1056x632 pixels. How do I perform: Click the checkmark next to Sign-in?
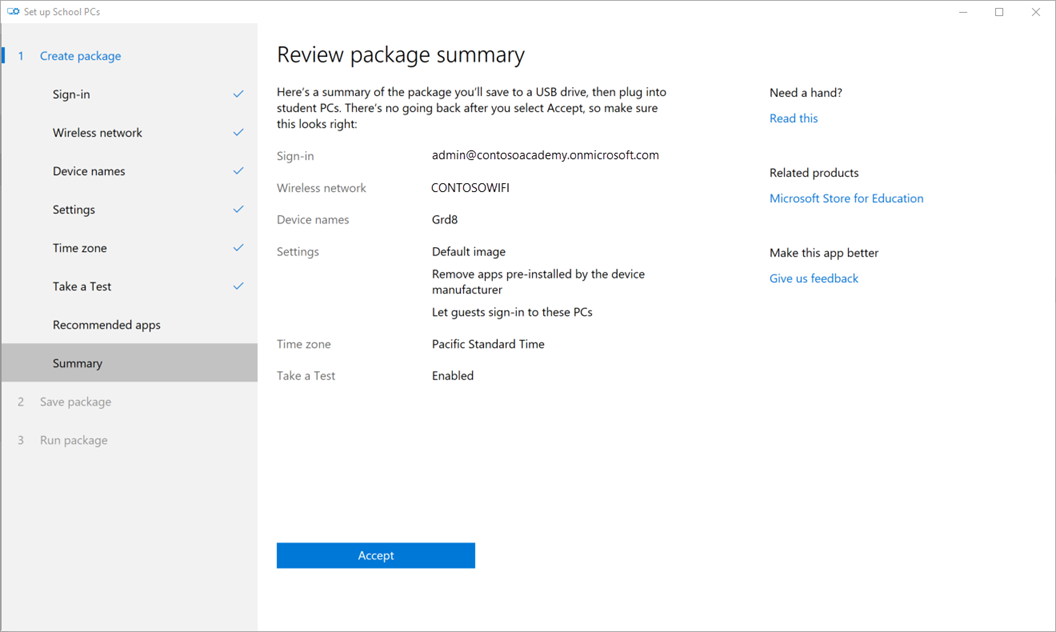[238, 94]
